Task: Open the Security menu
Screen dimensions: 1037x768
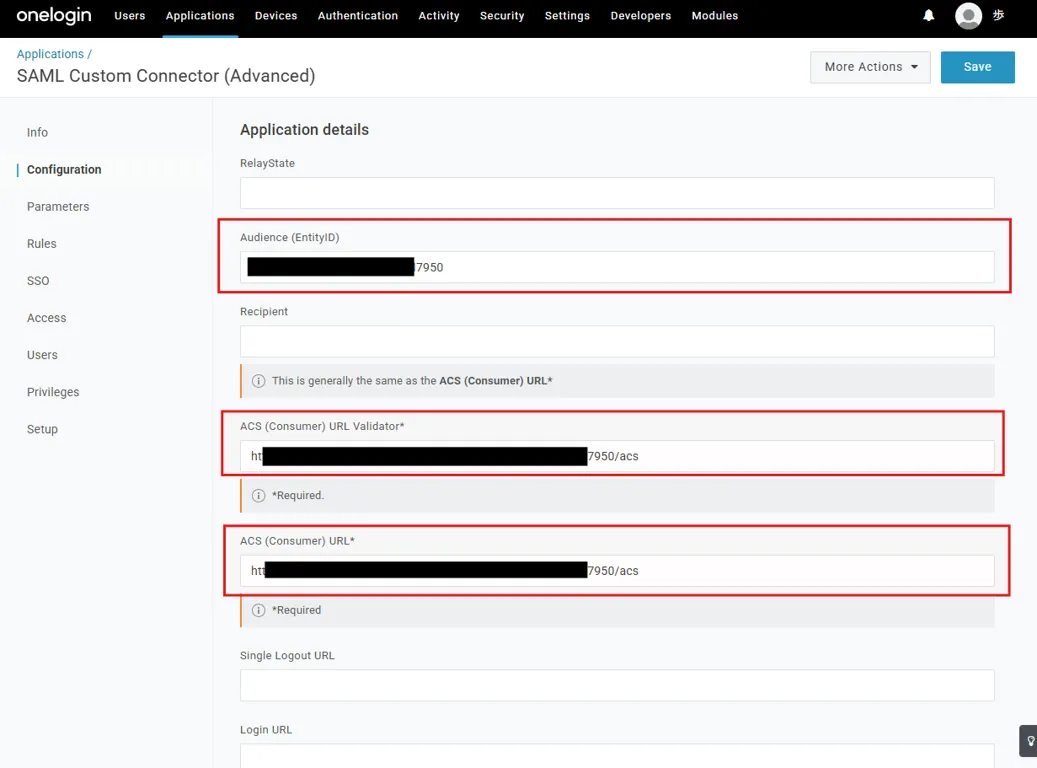Action: (502, 15)
